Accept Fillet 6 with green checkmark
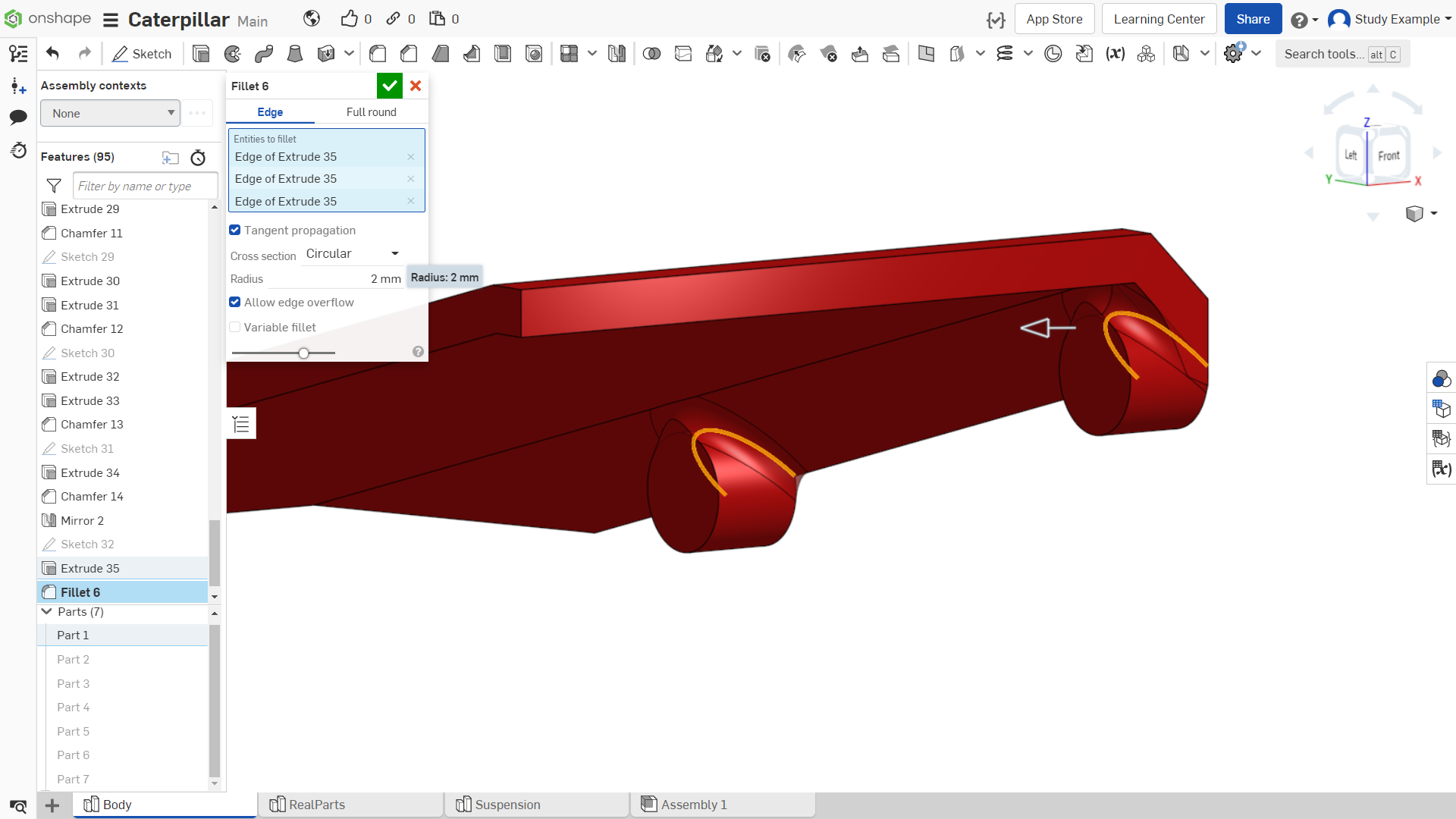The height and width of the screenshot is (819, 1456). tap(390, 86)
